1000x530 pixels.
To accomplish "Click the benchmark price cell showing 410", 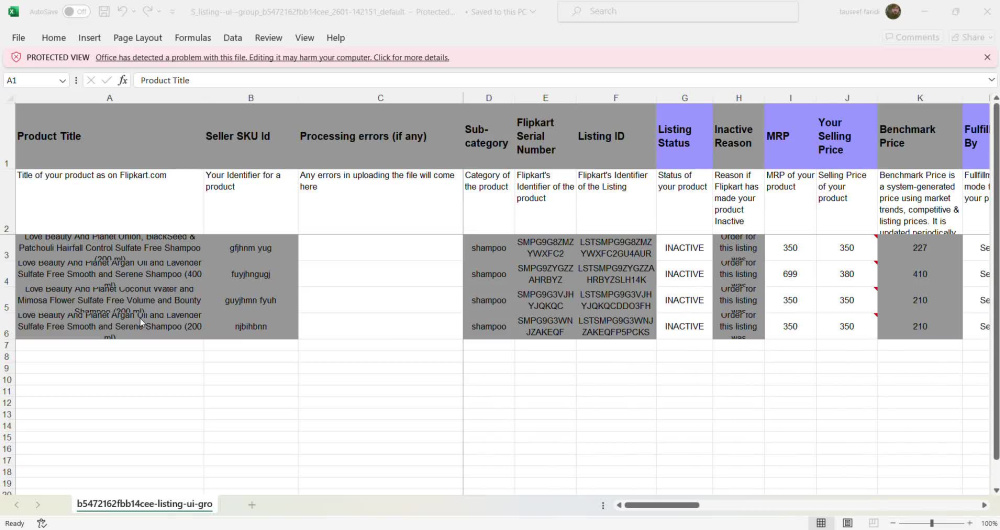I will [920, 274].
